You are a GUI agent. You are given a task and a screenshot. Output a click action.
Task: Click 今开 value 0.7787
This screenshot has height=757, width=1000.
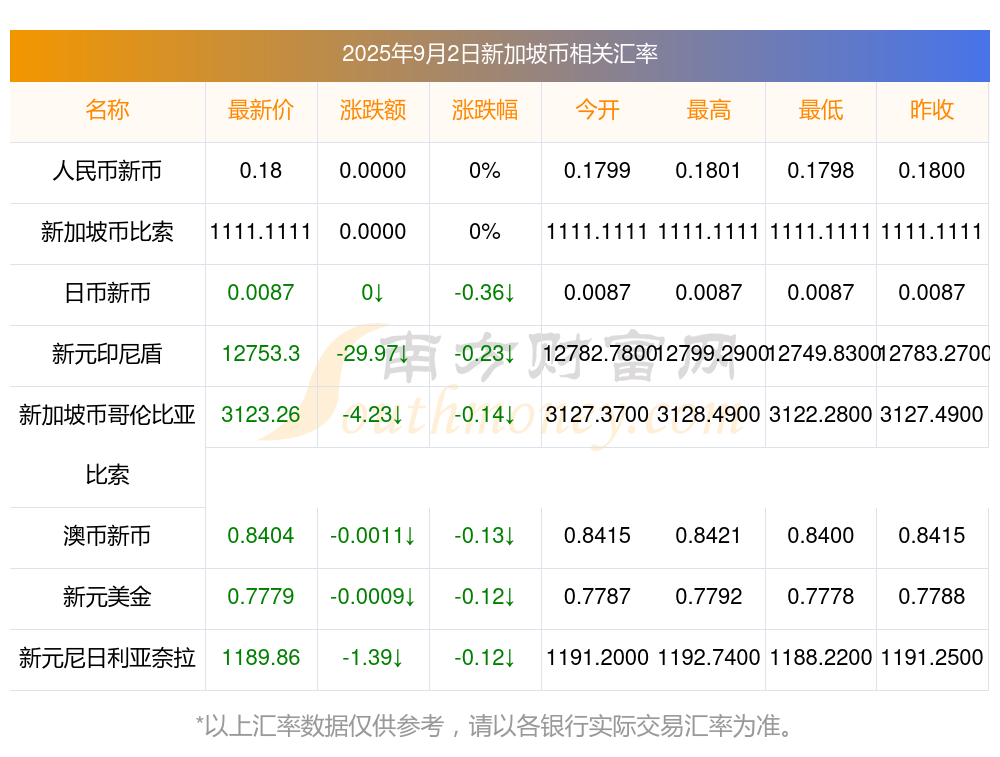tap(597, 597)
